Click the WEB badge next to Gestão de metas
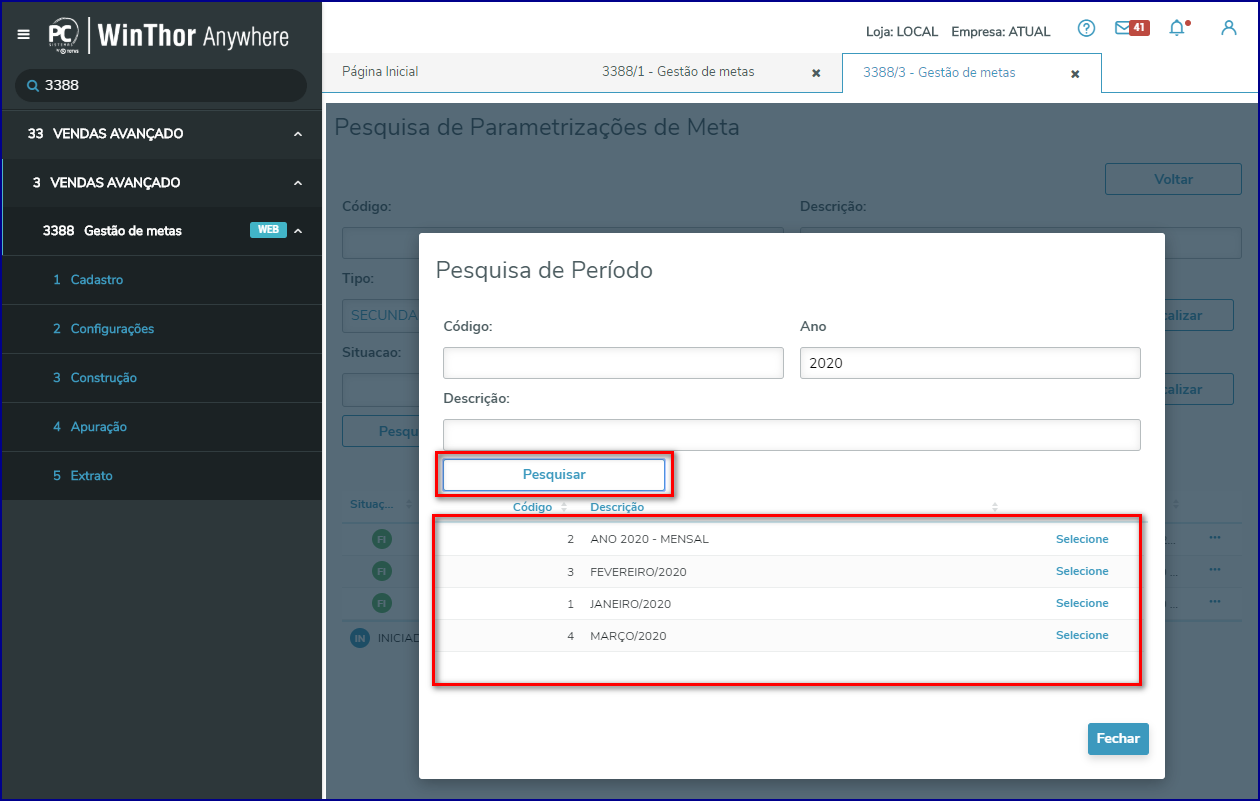The image size is (1260, 801). point(268,230)
